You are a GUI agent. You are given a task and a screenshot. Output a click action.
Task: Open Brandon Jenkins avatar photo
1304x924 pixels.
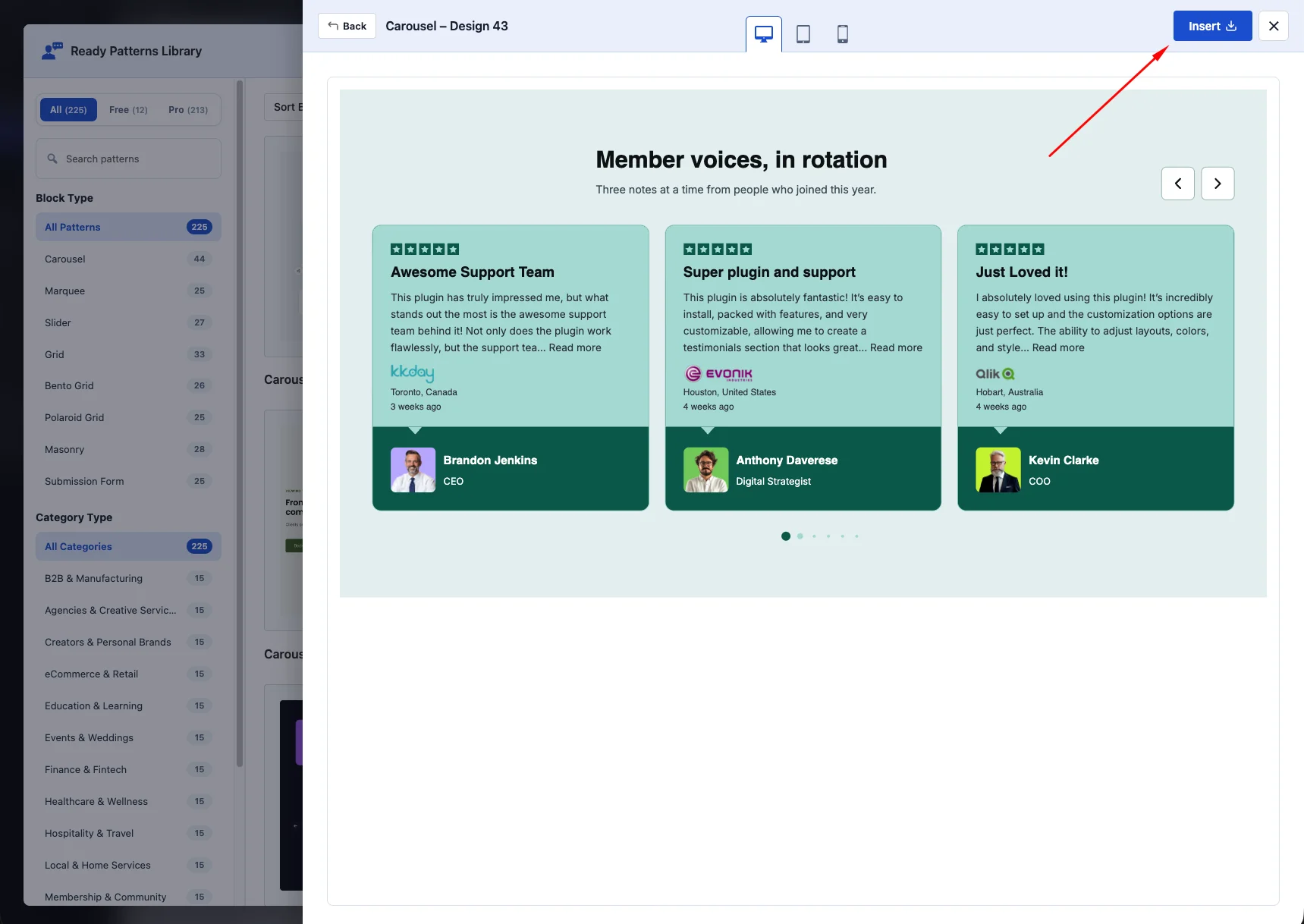[413, 470]
